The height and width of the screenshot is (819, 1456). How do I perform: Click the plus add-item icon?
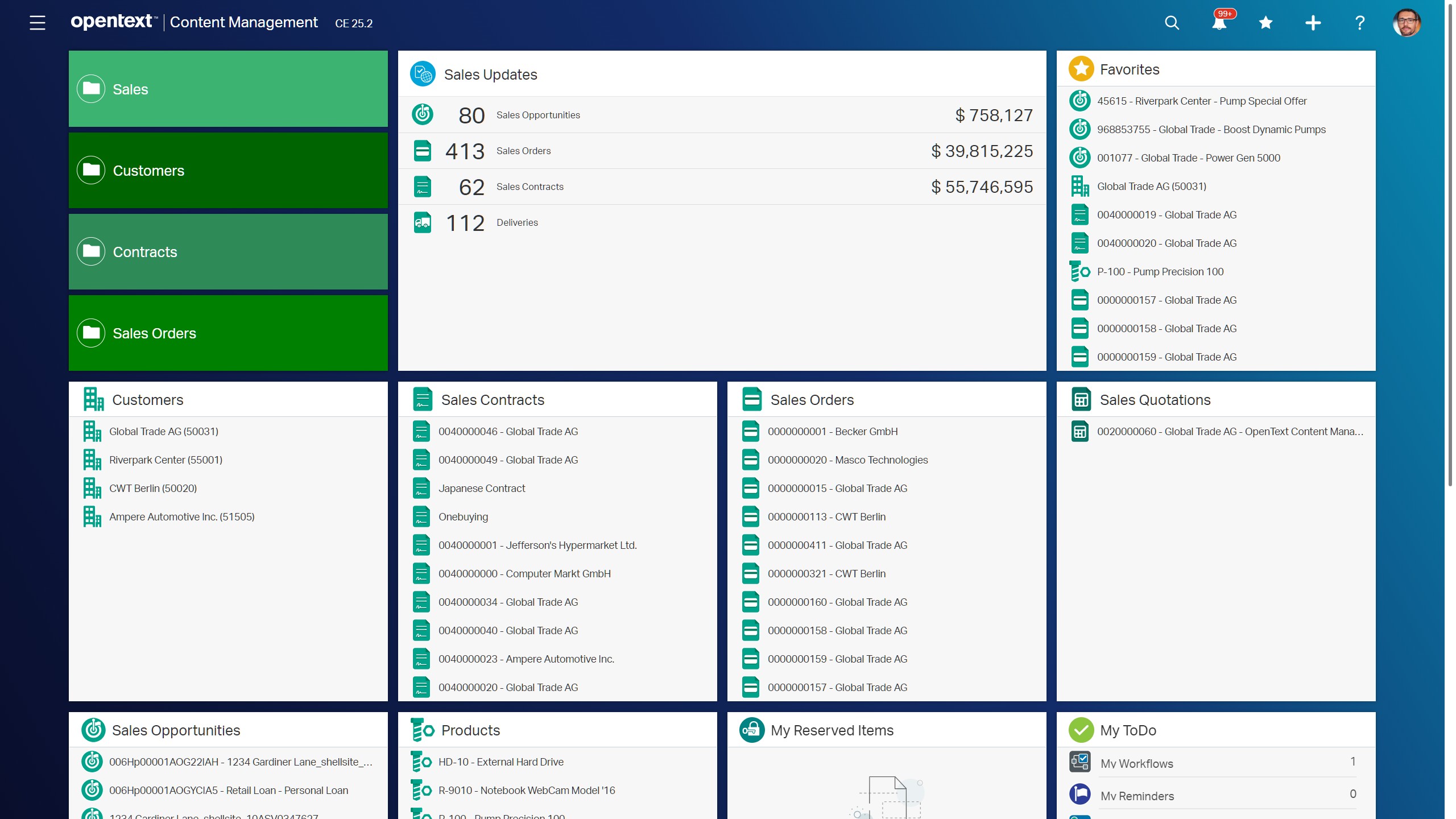click(1313, 23)
